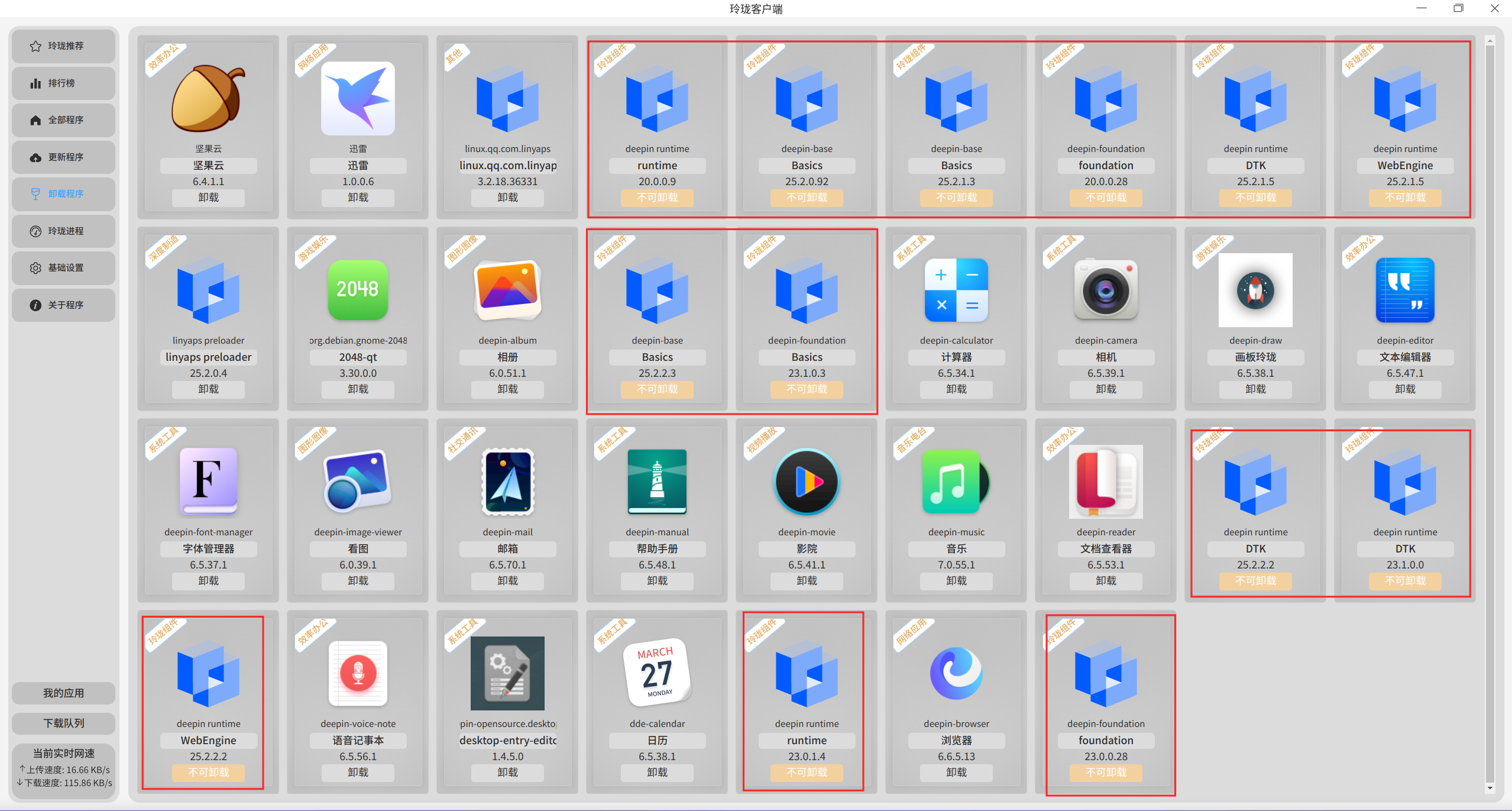Viewport: 1512px width, 811px height.
Task: Click the green 2048 game icon
Action: click(358, 290)
